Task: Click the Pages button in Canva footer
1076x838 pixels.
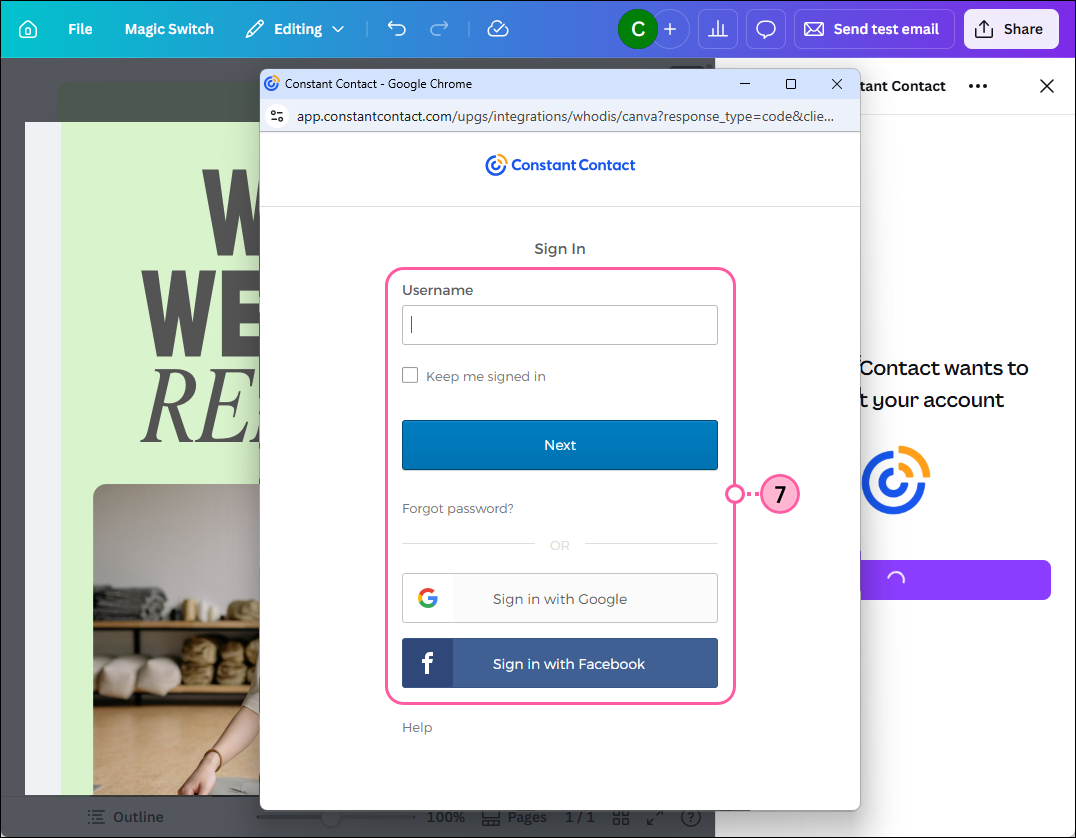Action: pyautogui.click(x=515, y=817)
